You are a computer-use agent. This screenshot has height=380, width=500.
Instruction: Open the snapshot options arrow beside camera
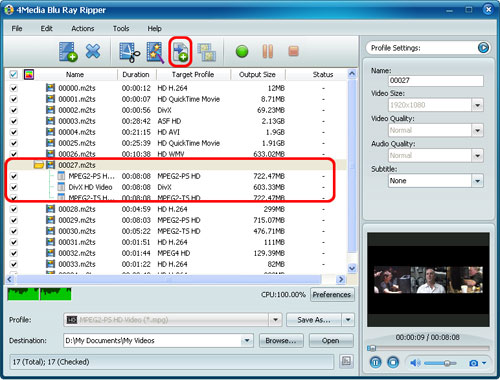click(484, 363)
